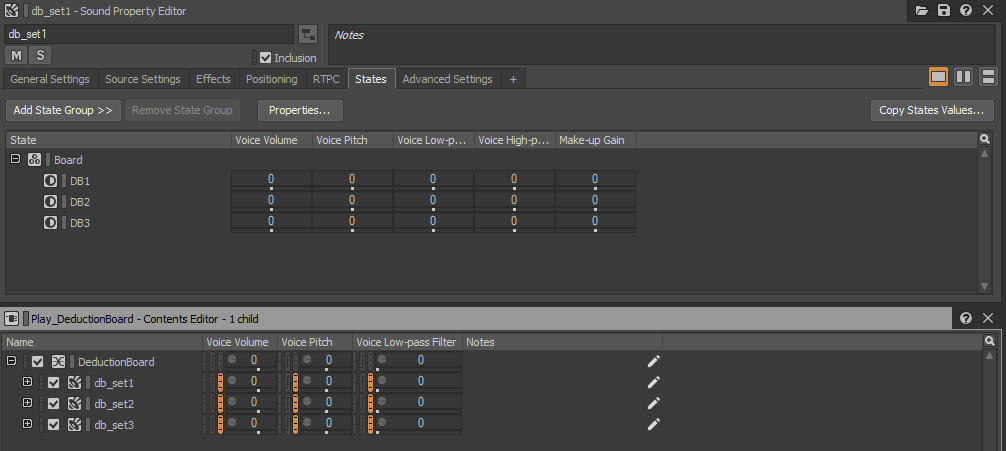Edit notes pencil icon for db_set2
The height and width of the screenshot is (451, 1006).
click(653, 404)
